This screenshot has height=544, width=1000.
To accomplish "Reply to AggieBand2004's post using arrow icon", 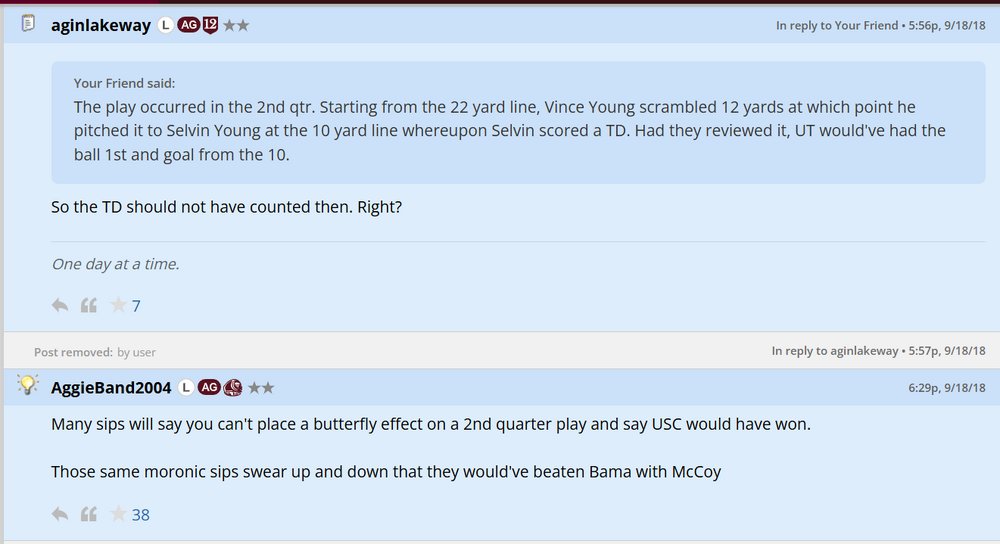I will (60, 514).
